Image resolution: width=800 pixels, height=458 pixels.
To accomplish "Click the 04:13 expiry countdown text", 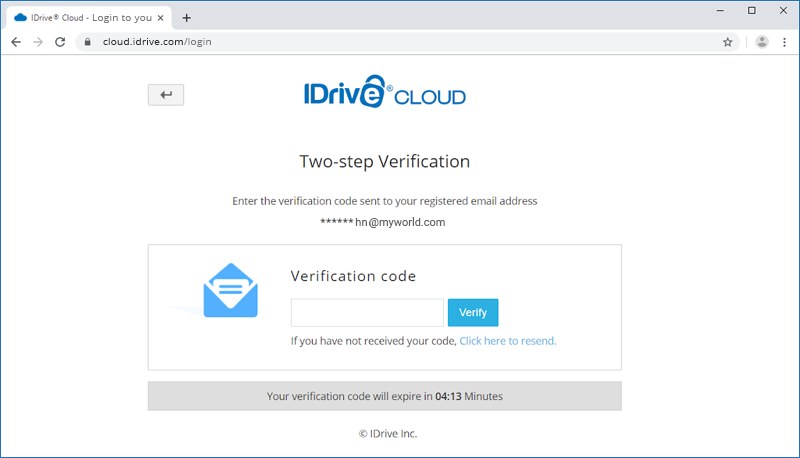I will tap(448, 396).
